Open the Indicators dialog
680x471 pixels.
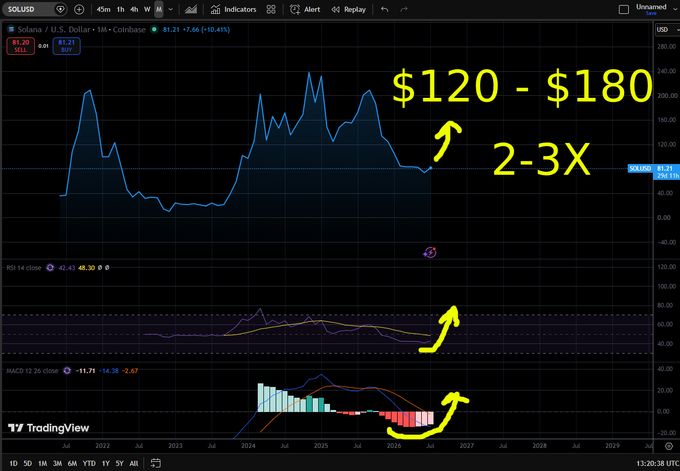[233, 9]
